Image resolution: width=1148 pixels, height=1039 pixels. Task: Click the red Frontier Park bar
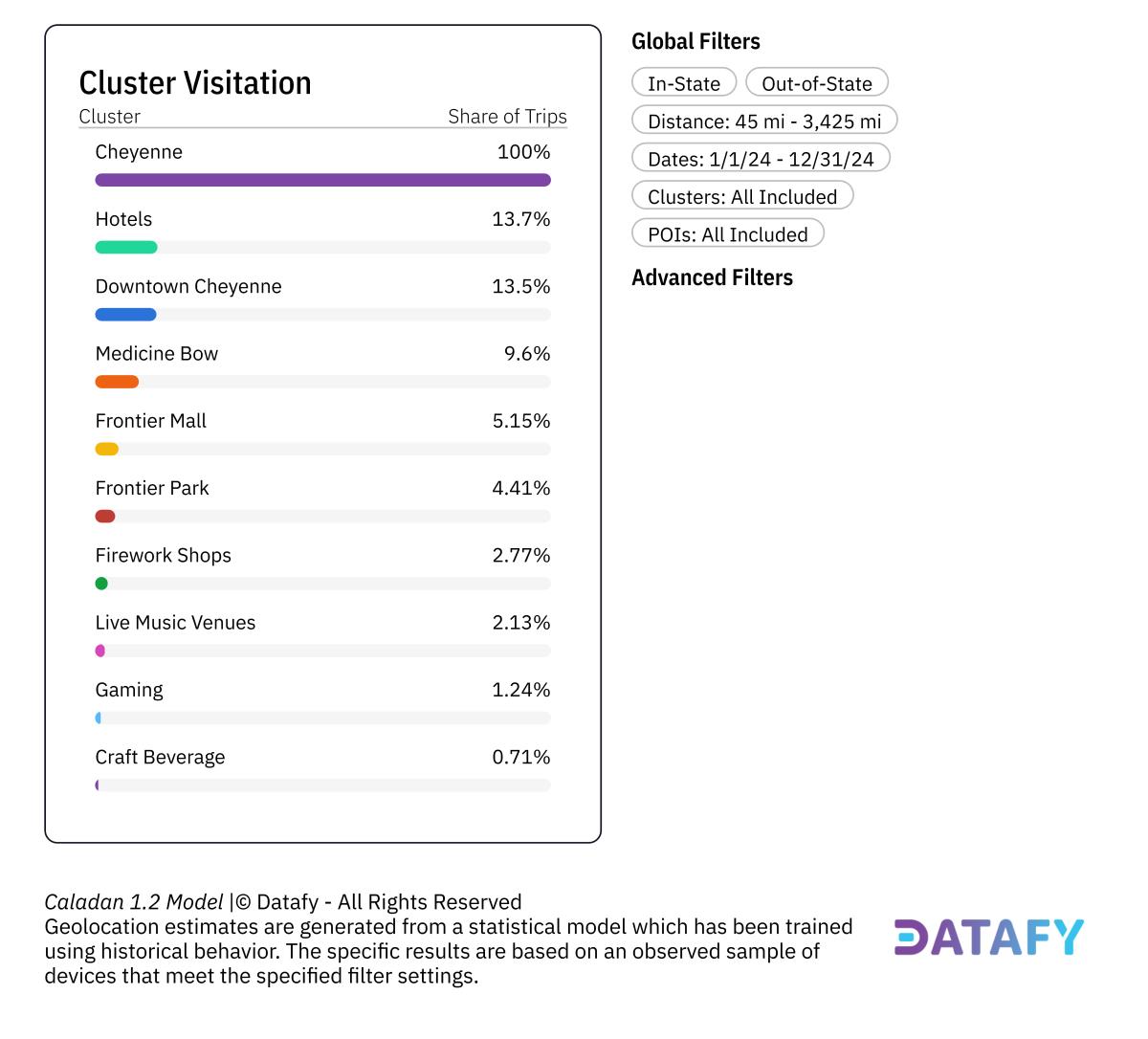click(105, 517)
